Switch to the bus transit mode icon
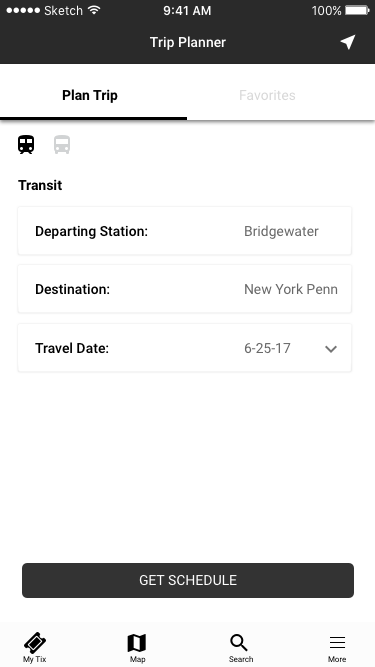This screenshot has height=667, width=375. coord(62,145)
